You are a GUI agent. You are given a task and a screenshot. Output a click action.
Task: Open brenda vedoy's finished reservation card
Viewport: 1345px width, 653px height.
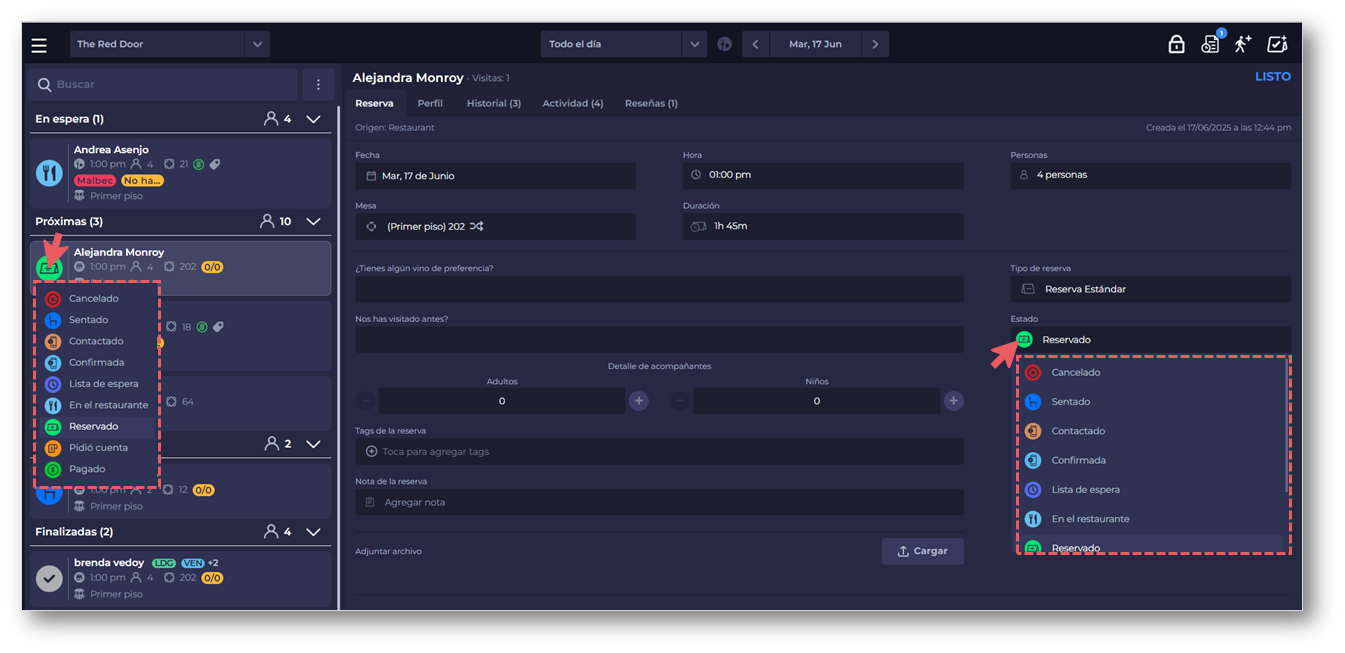180,578
